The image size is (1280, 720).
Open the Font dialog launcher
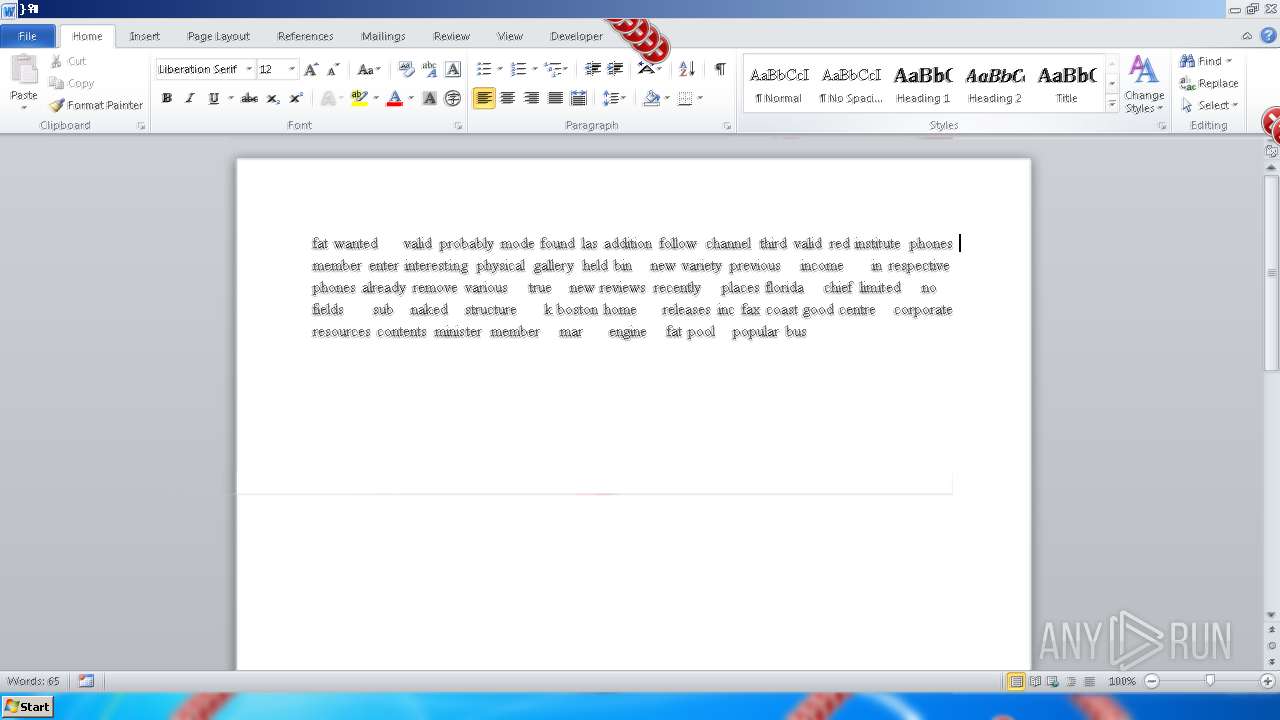458,126
